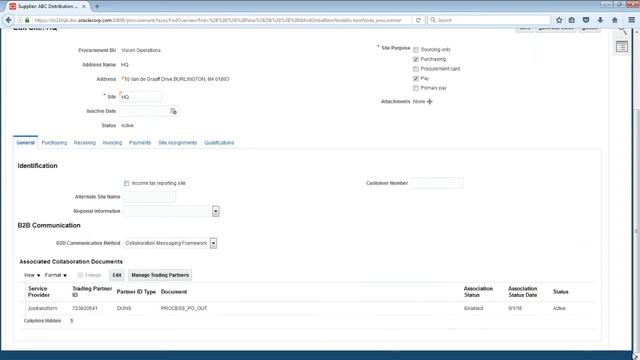Switch to the Purchasing tab
This screenshot has height=360, width=640.
[54, 142]
